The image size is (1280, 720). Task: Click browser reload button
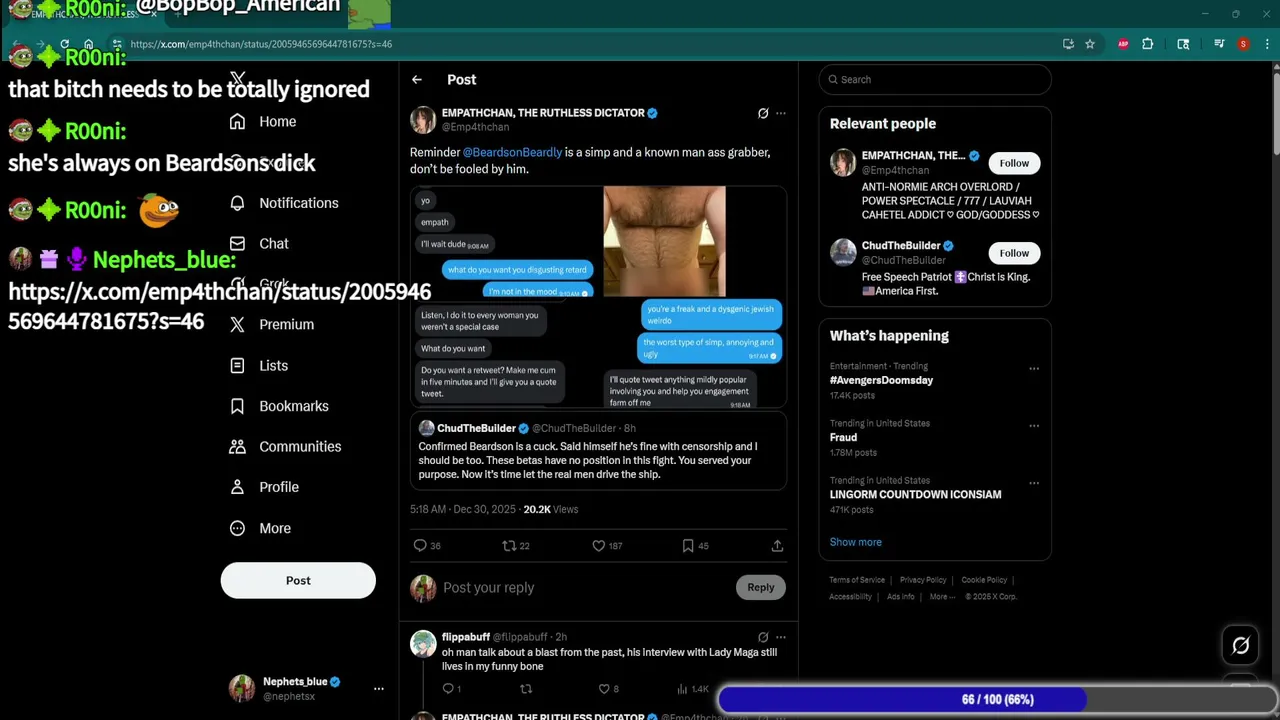coord(65,44)
